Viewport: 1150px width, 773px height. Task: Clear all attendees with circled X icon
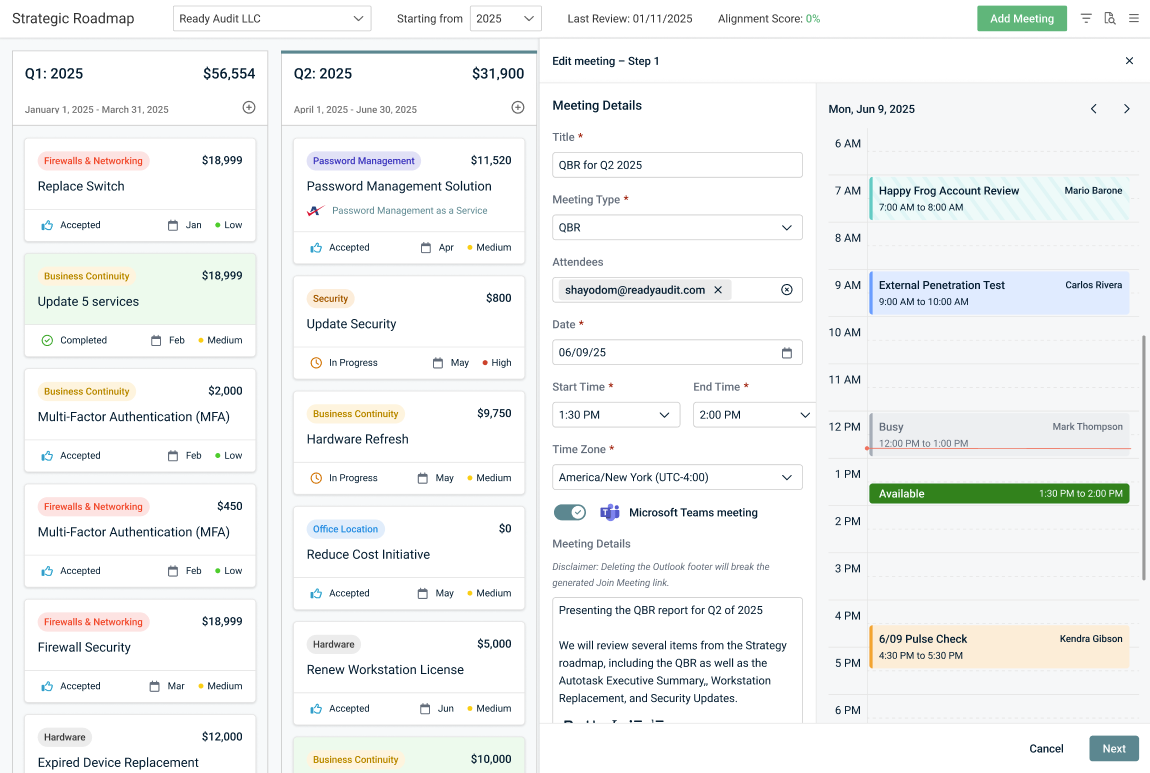(787, 290)
